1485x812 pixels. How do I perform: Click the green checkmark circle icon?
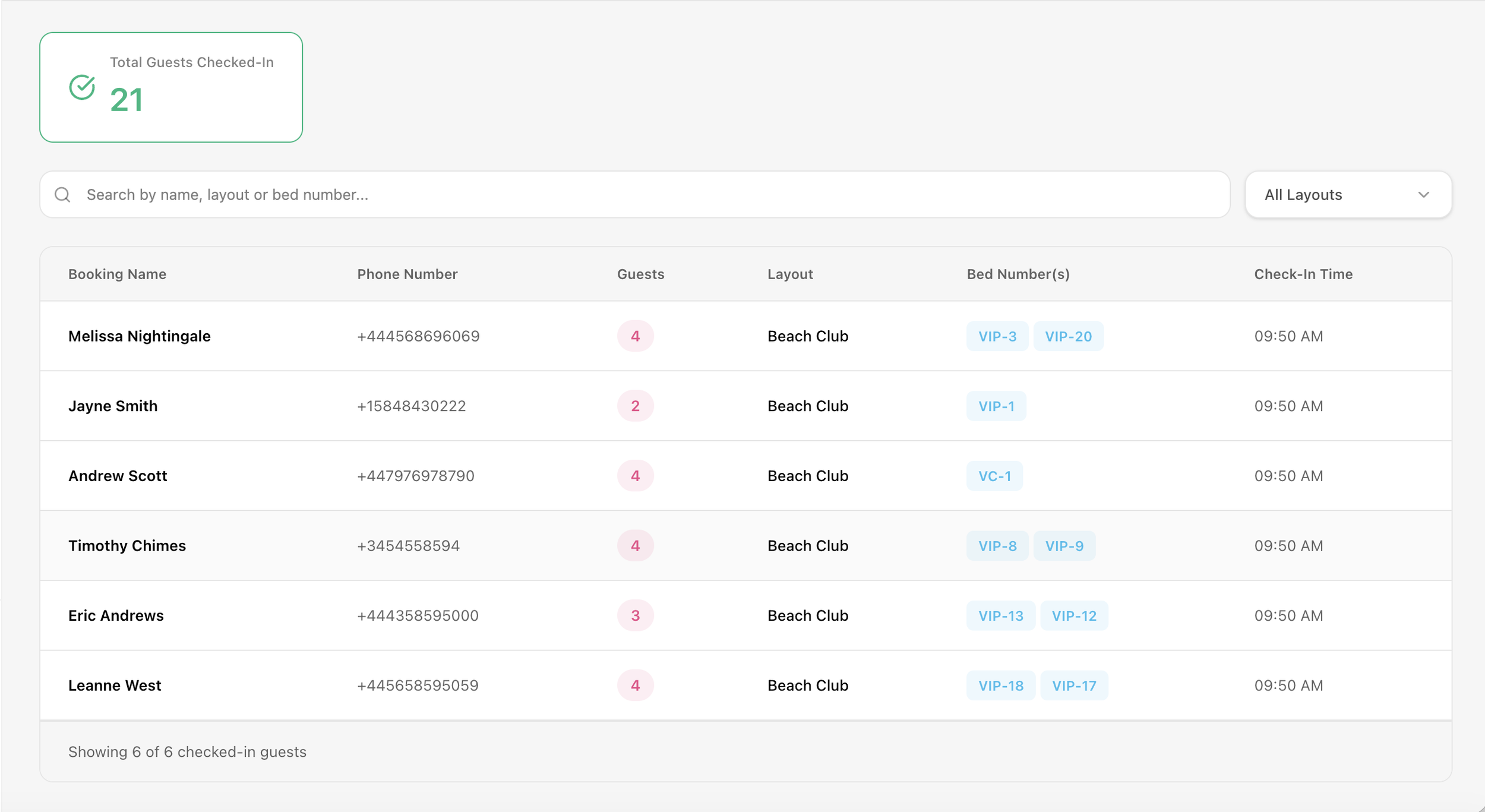82,88
